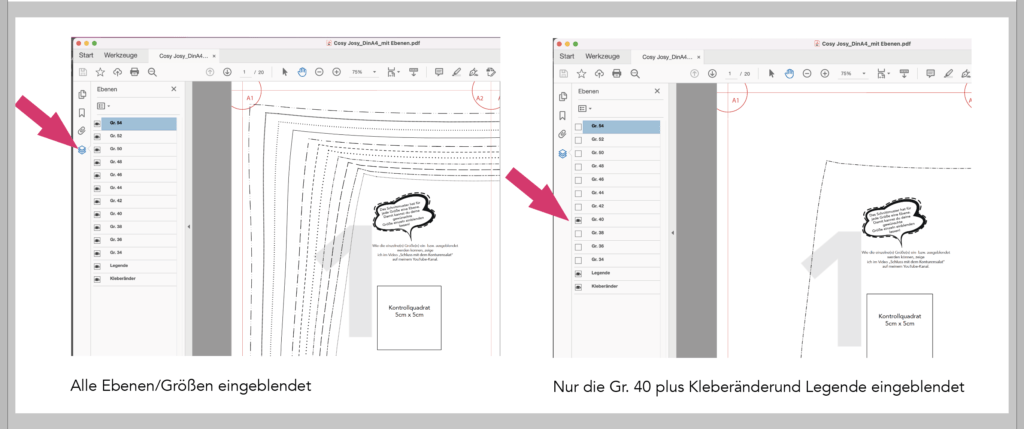Open the bookmarks sidebar icon in right window

(x=563, y=114)
